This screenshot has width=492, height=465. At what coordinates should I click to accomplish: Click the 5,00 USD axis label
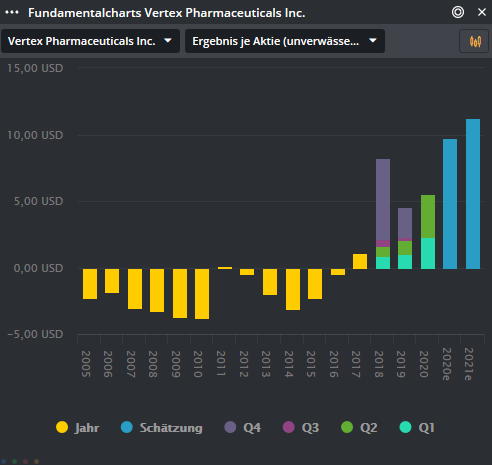coord(38,201)
